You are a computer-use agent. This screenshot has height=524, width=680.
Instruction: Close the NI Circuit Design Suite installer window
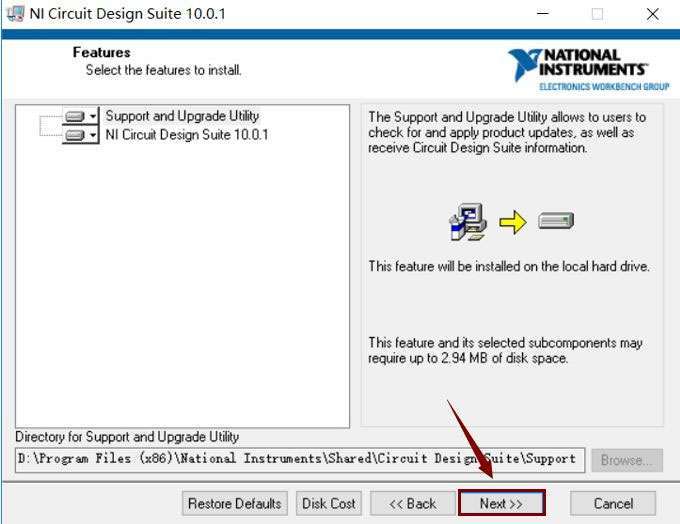(652, 14)
